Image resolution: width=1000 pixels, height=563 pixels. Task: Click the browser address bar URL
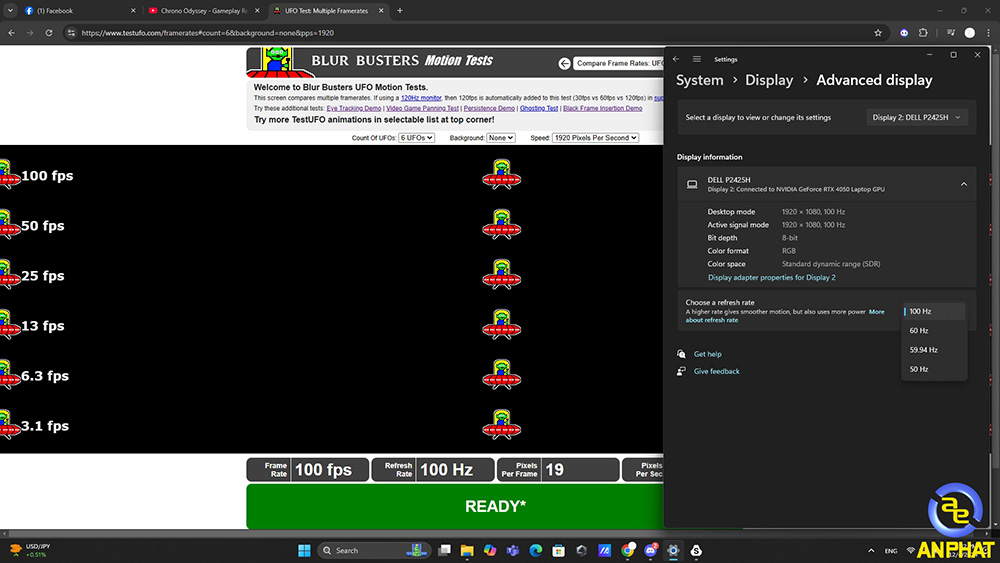[207, 33]
